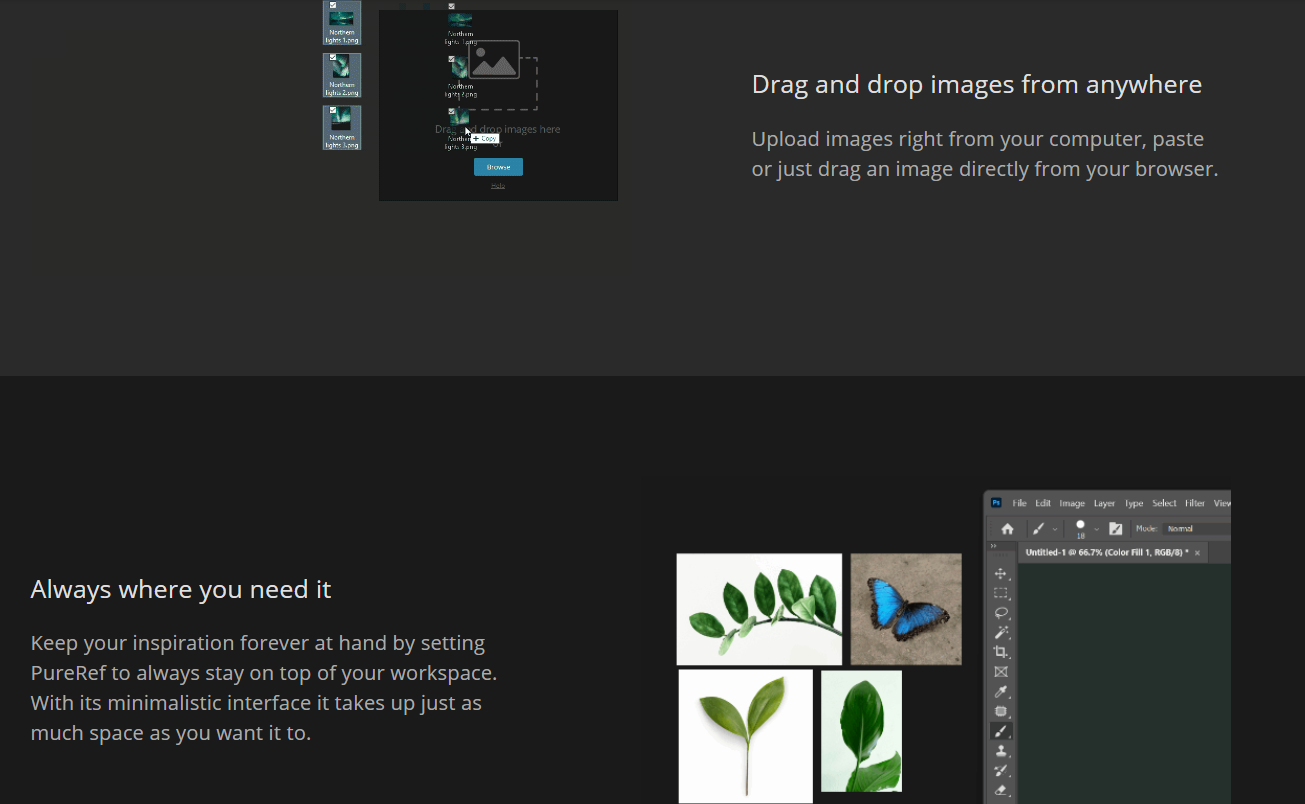Image resolution: width=1305 pixels, height=804 pixels.
Task: Toggle checkbox on Northern lights 3.png file
Action: pos(333,110)
